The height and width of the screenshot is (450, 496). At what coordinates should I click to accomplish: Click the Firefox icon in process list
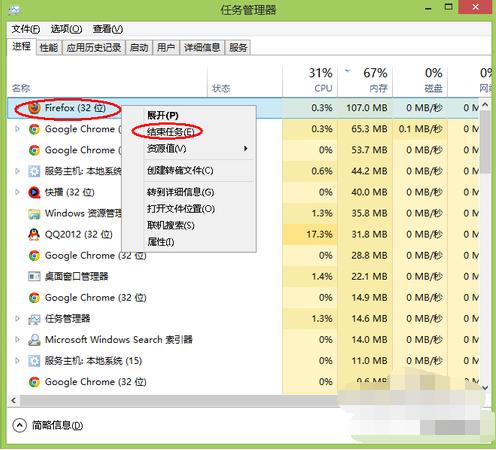(x=34, y=108)
